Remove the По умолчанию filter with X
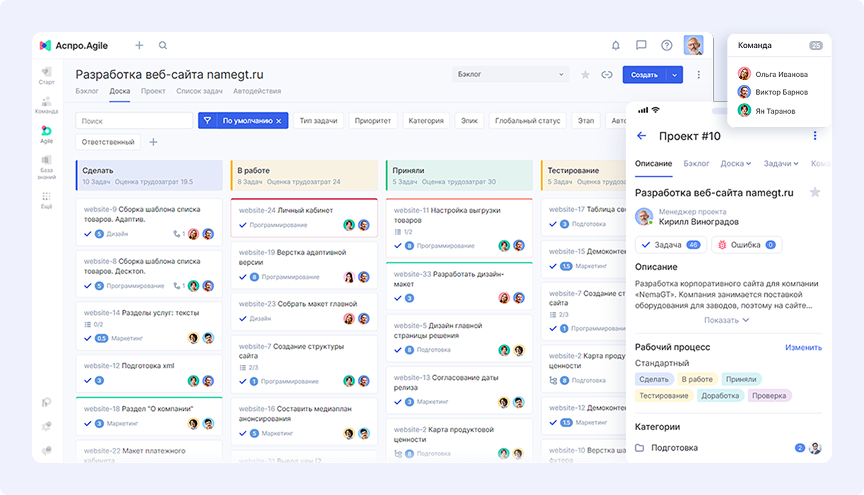The height and width of the screenshot is (495, 864). point(279,121)
